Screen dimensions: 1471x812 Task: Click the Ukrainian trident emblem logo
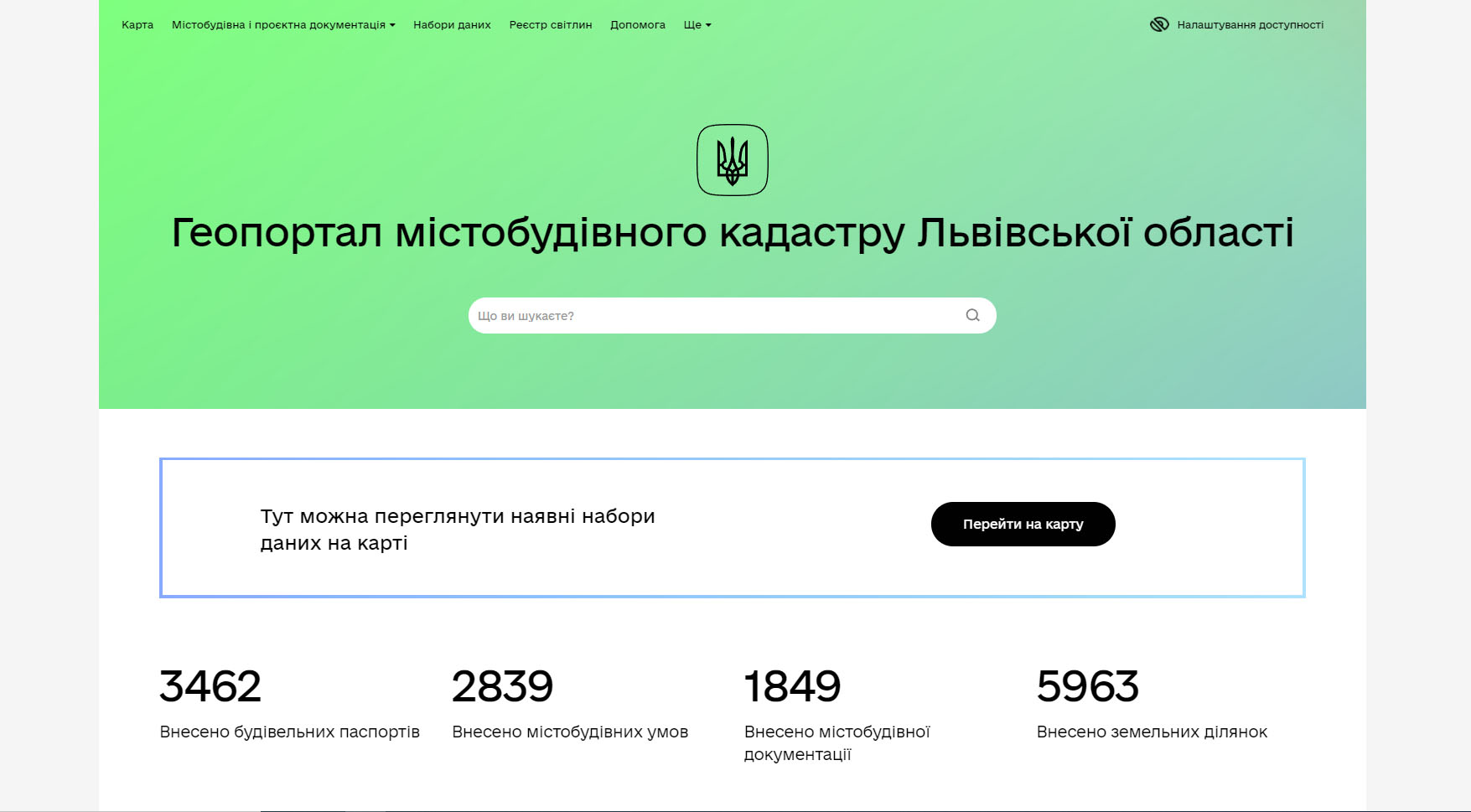pos(733,160)
